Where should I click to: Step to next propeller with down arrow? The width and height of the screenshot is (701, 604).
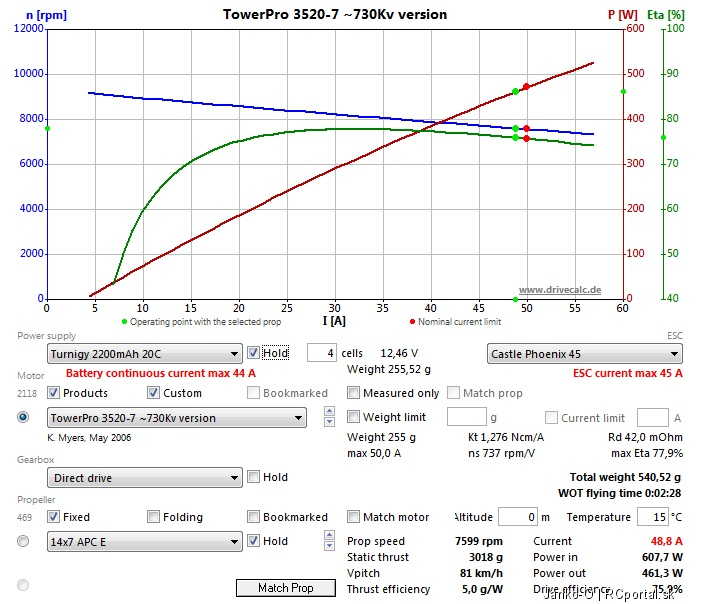tap(329, 546)
